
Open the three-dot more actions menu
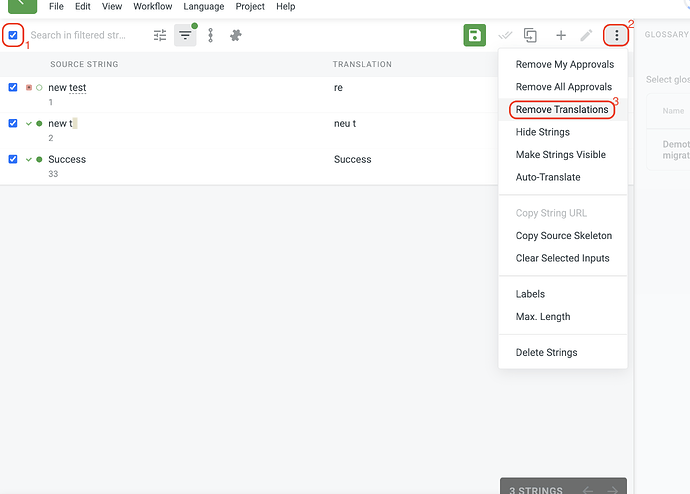coord(617,35)
